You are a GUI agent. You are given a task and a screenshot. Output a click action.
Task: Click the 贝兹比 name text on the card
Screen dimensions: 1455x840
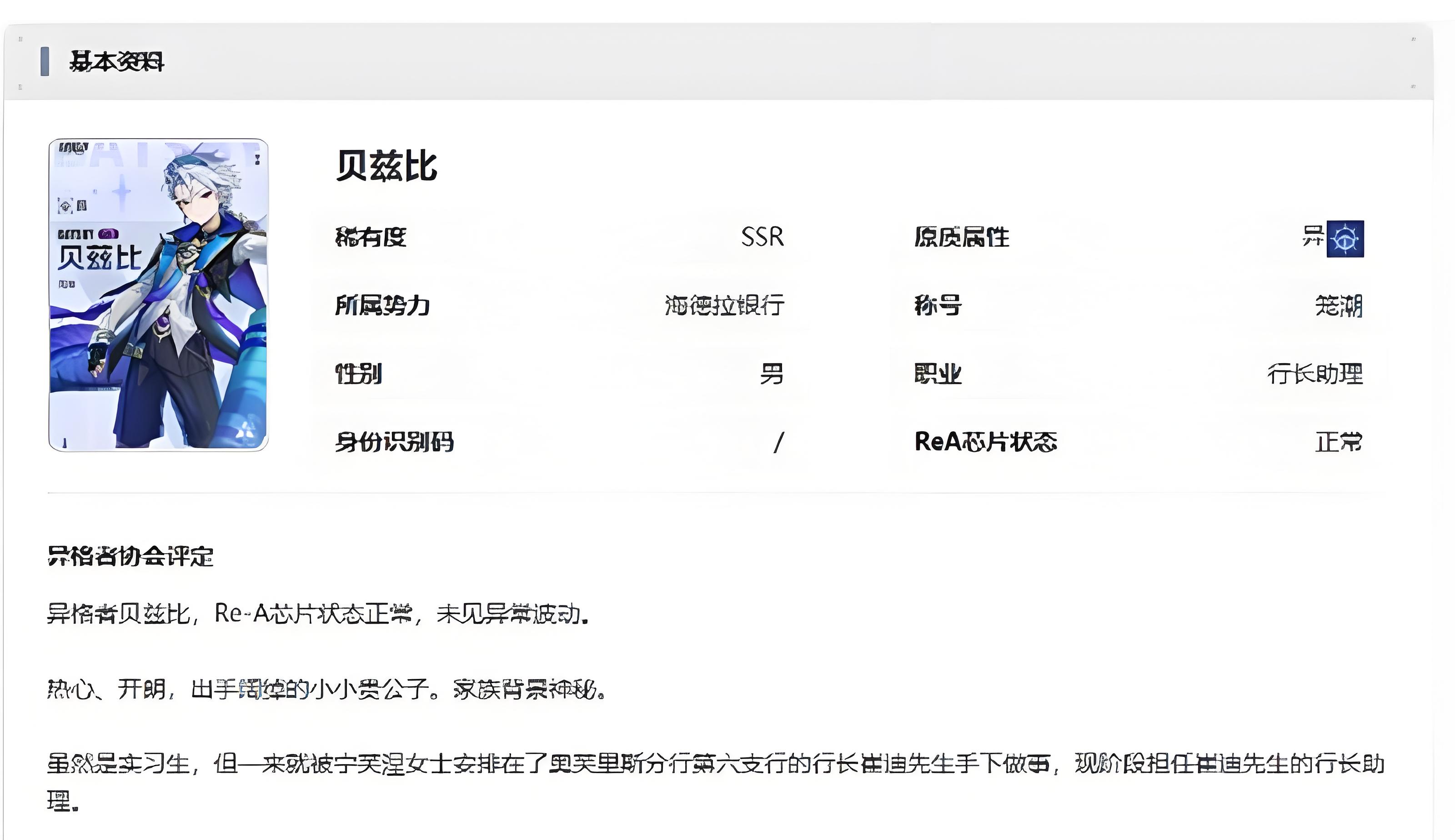pyautogui.click(x=99, y=258)
